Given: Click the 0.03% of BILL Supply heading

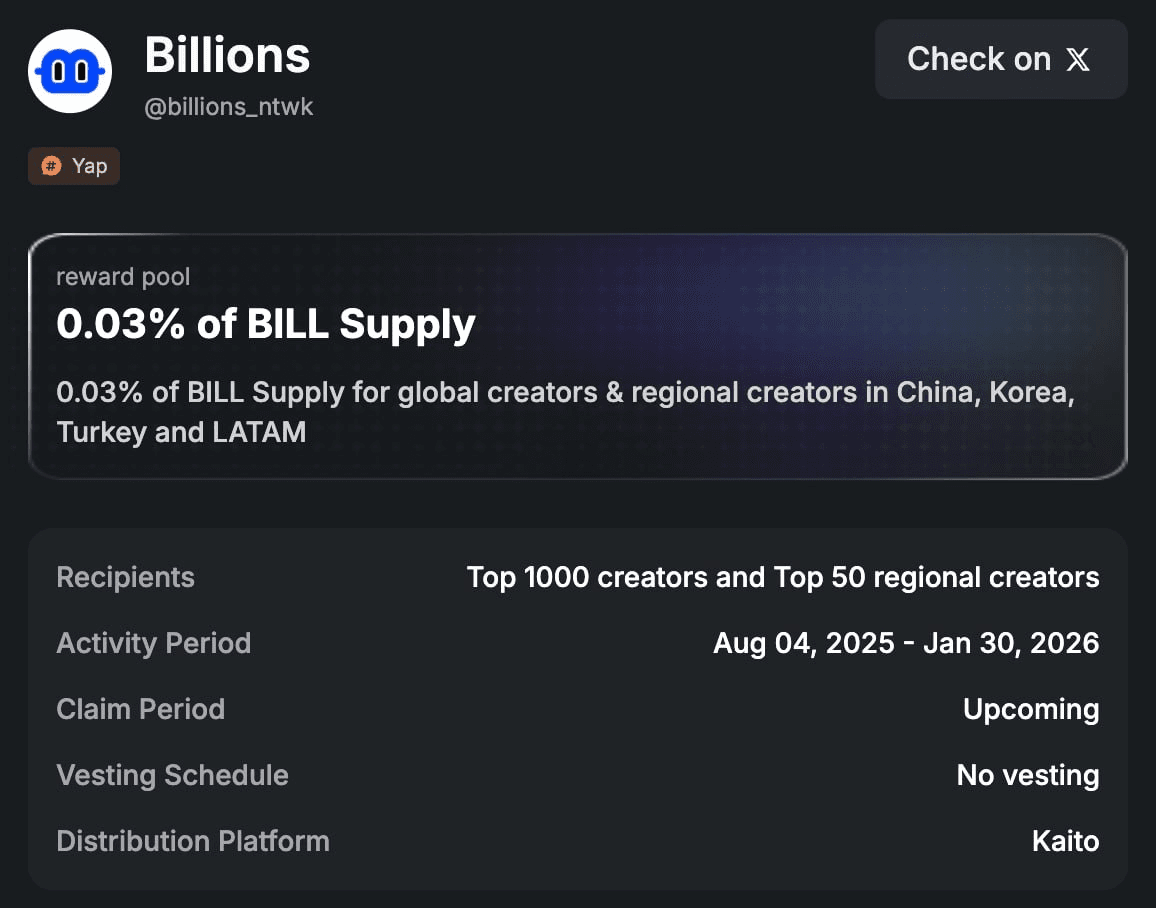Looking at the screenshot, I should tap(266, 324).
